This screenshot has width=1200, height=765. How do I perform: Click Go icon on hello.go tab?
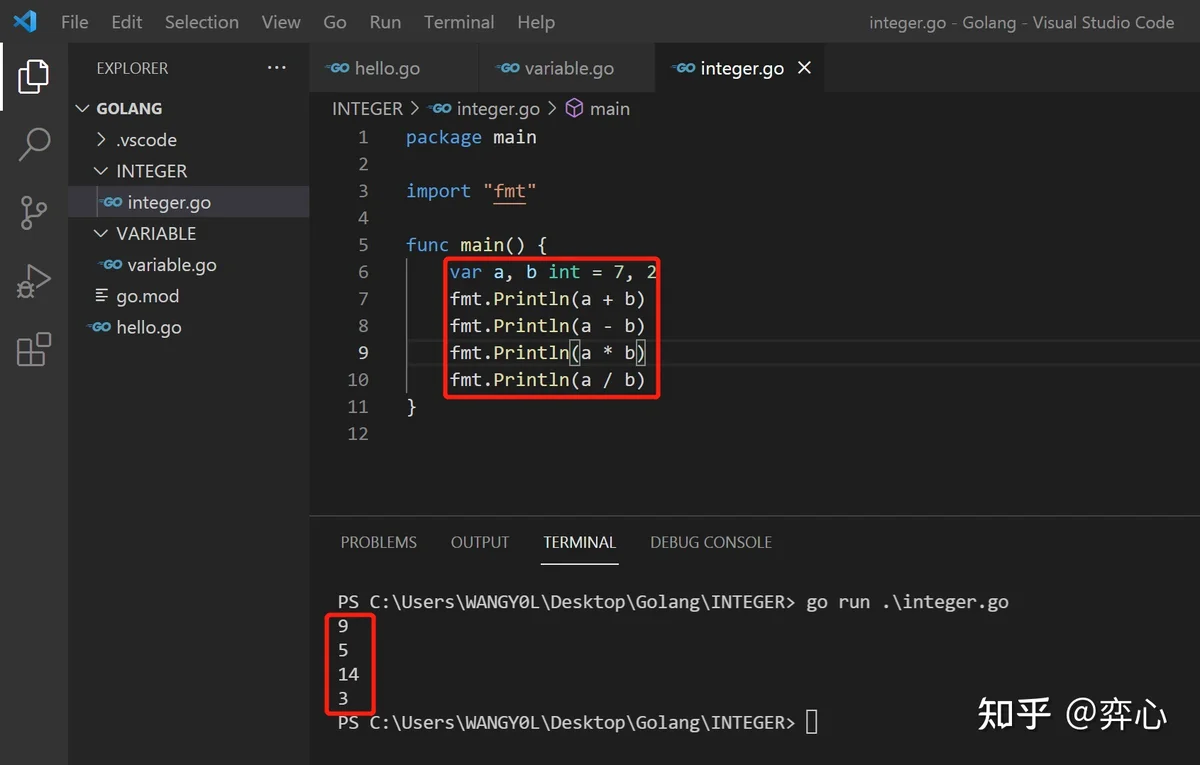tap(339, 69)
